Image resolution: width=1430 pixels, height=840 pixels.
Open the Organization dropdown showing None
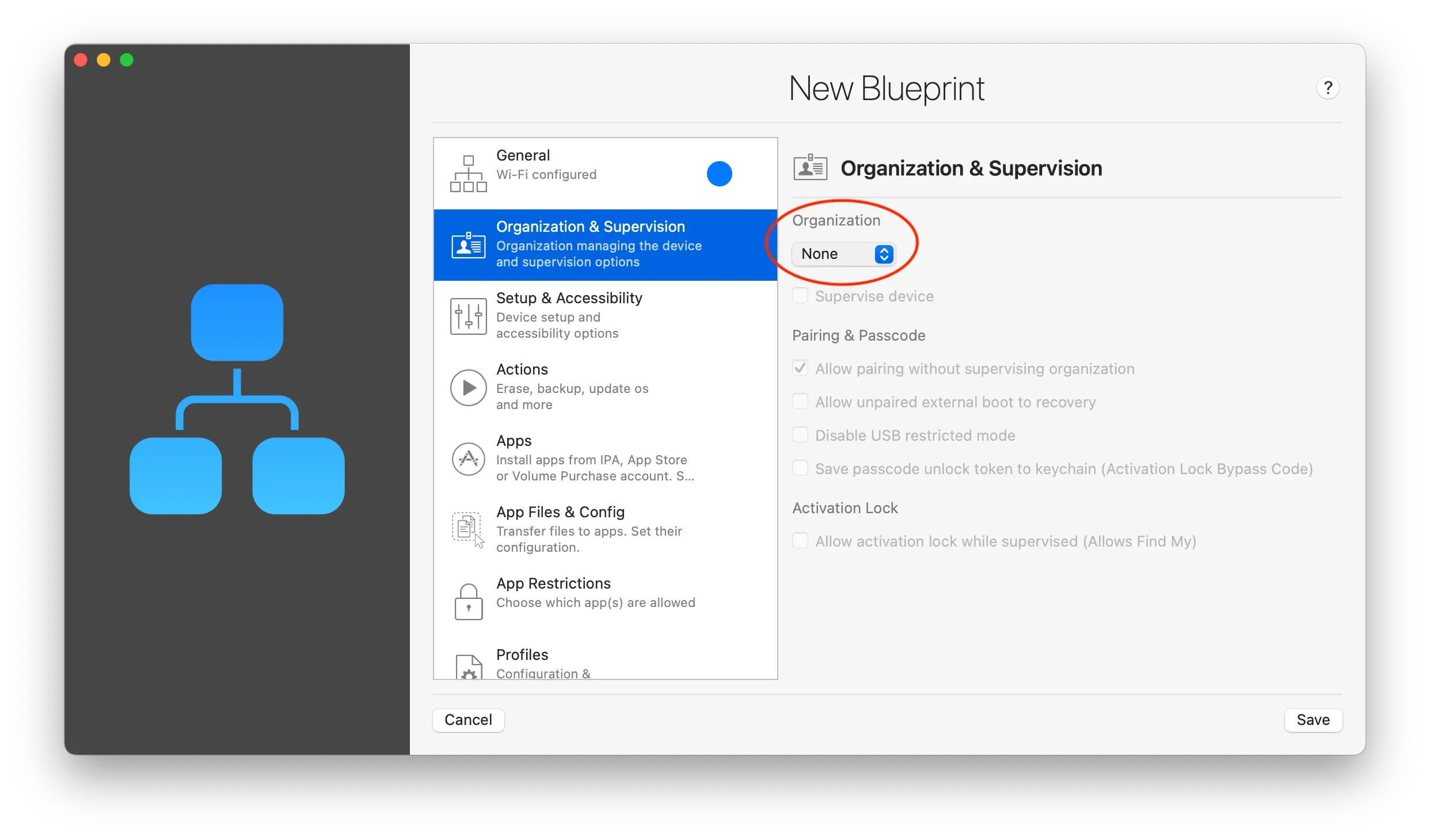844,254
